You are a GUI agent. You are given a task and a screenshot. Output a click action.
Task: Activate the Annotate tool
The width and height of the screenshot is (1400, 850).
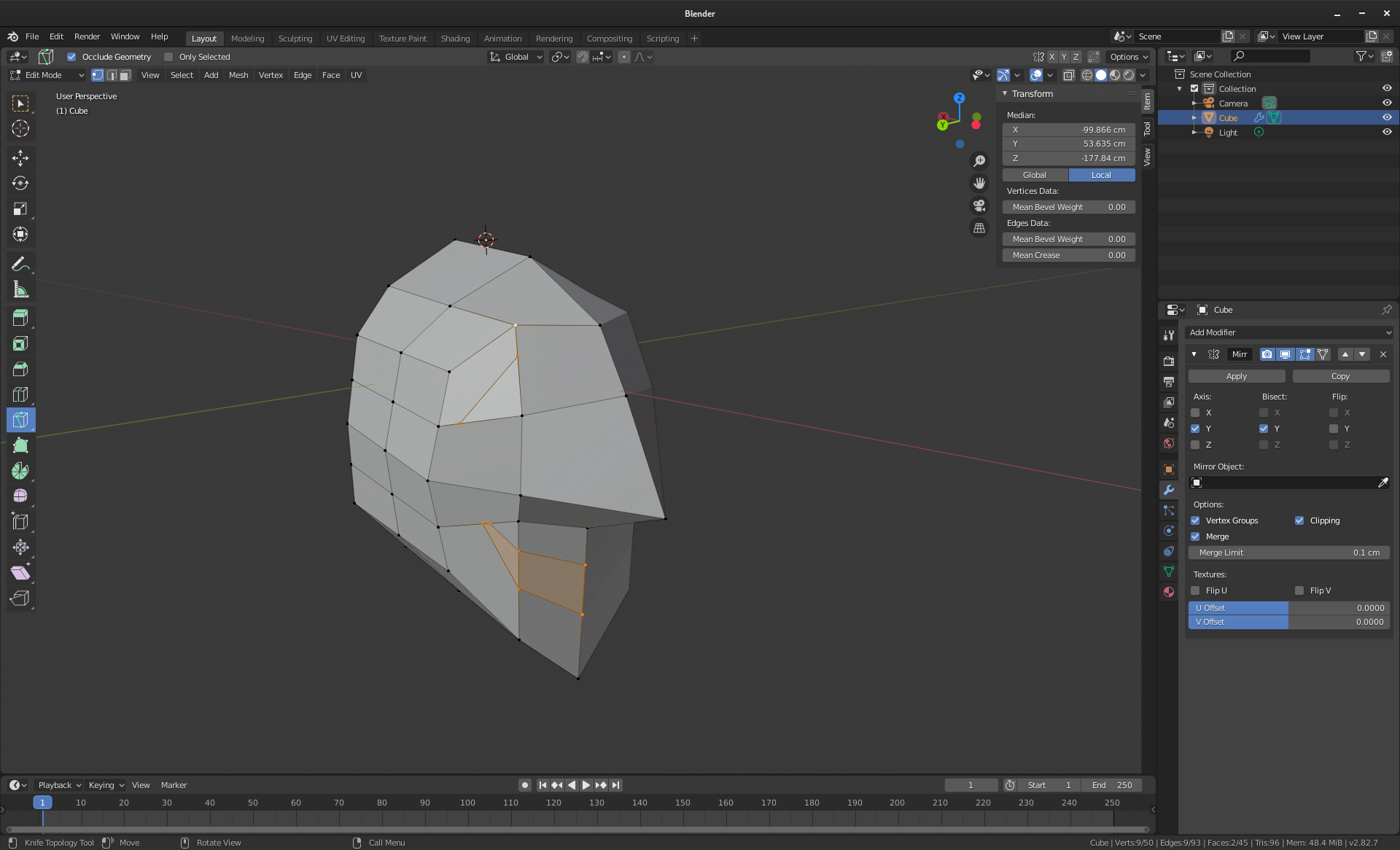(20, 264)
